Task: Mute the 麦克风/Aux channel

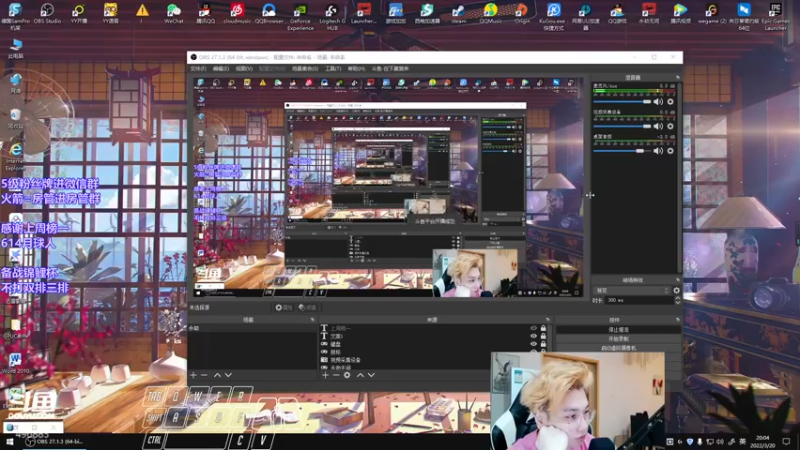Action: (658, 102)
